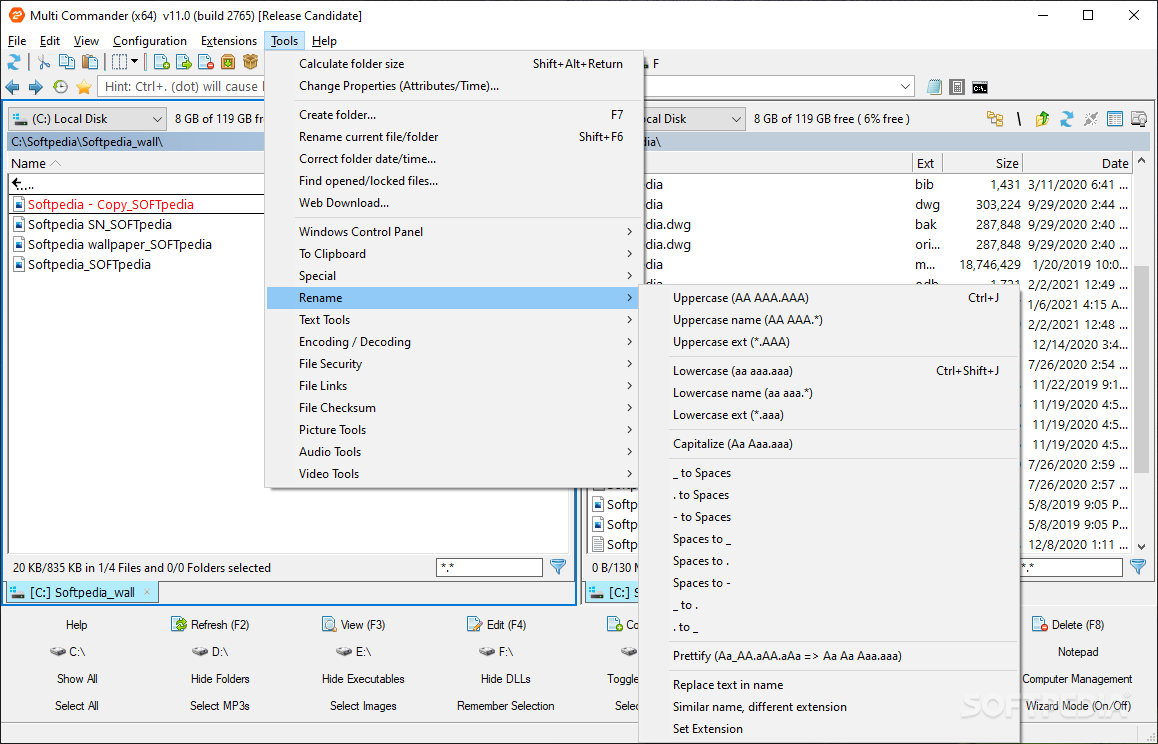Screen dimensions: 1158x744
Task: Choose Uppercase (AA AAA.AAA) rename option
Action: click(829, 298)
